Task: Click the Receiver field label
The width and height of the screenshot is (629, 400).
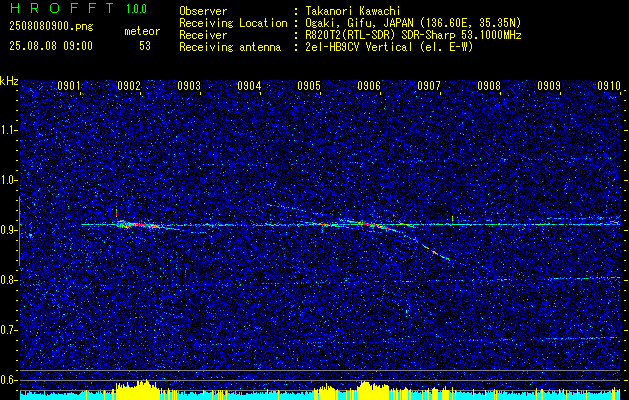Action: pyautogui.click(x=203, y=35)
